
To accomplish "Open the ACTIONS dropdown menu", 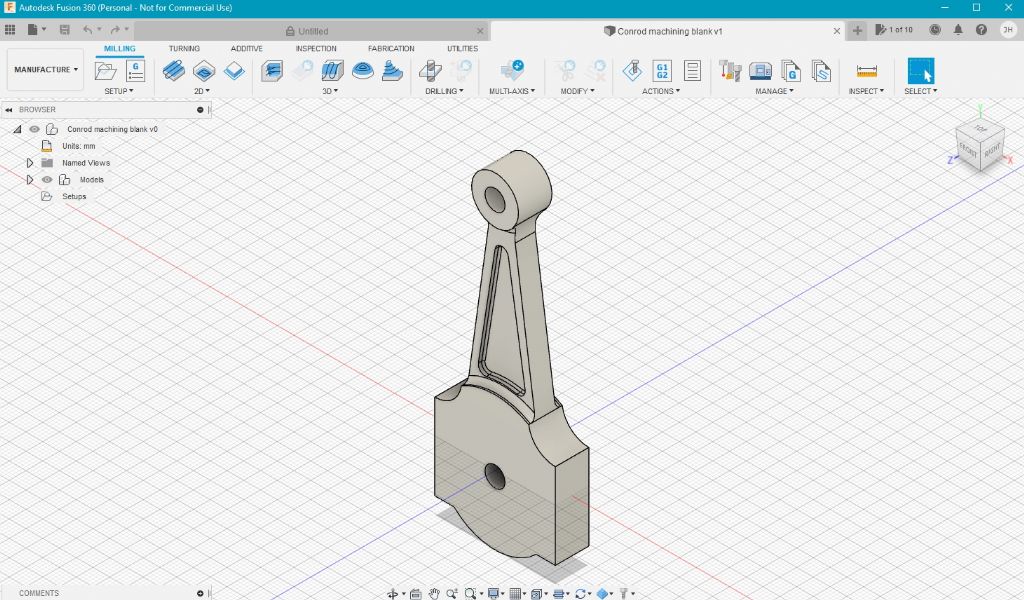I will (x=660, y=91).
